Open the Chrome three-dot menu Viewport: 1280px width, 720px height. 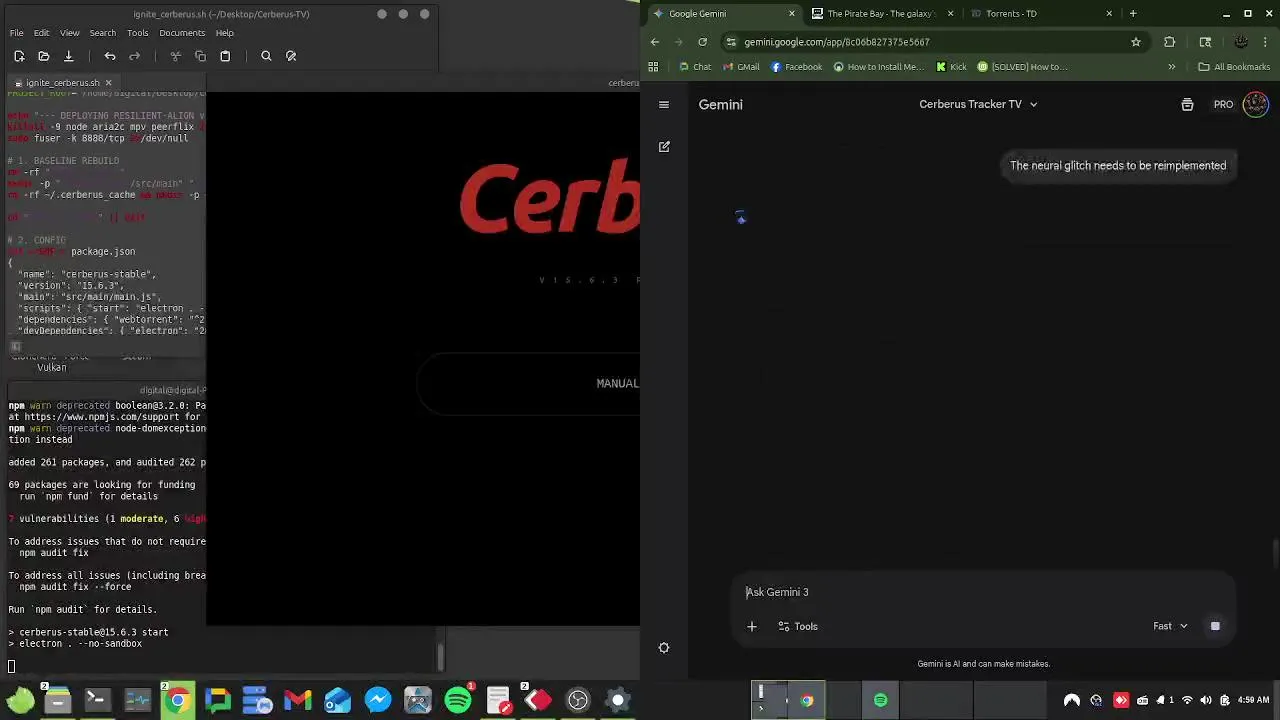click(x=1267, y=42)
